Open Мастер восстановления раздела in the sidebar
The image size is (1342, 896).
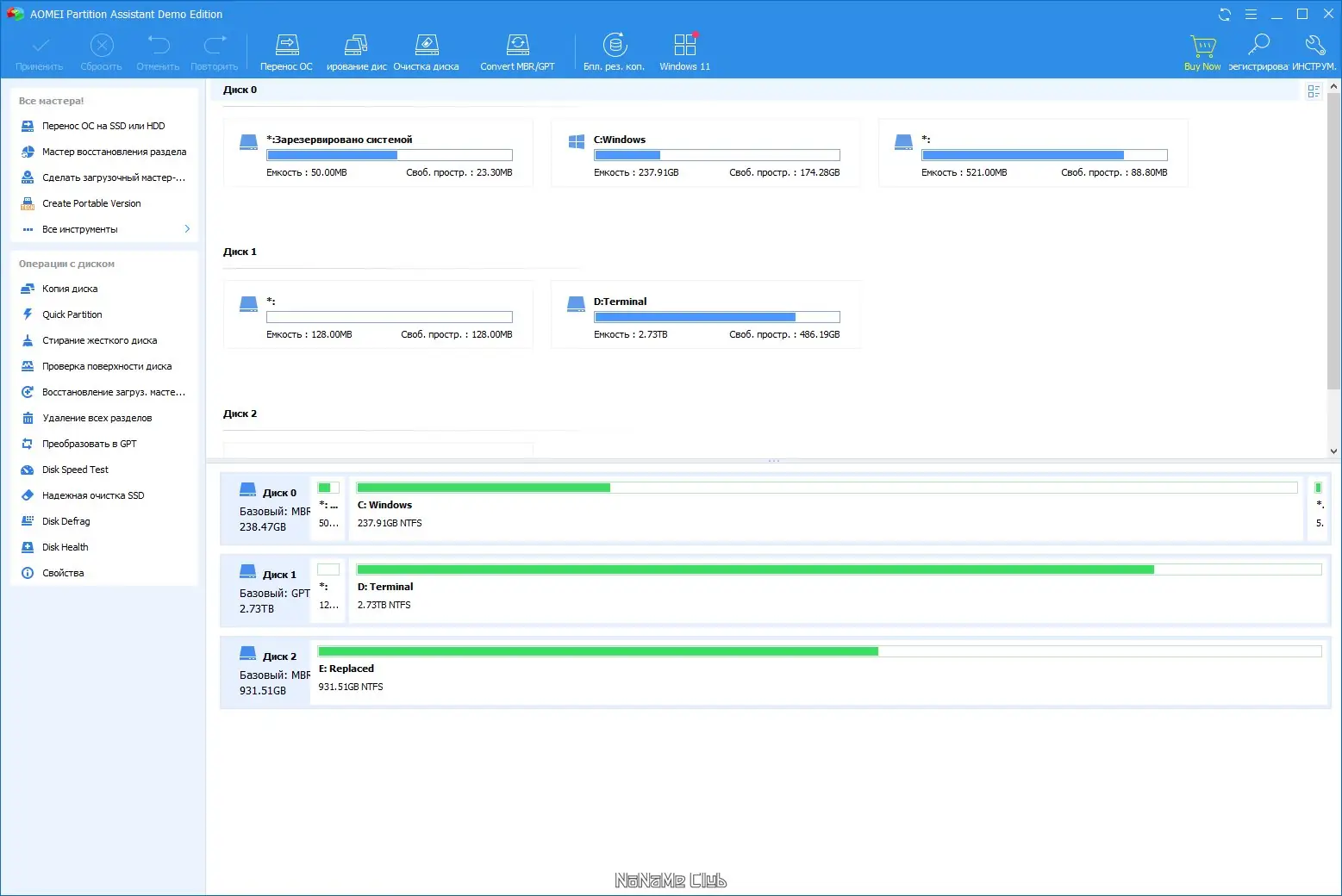click(x=103, y=152)
